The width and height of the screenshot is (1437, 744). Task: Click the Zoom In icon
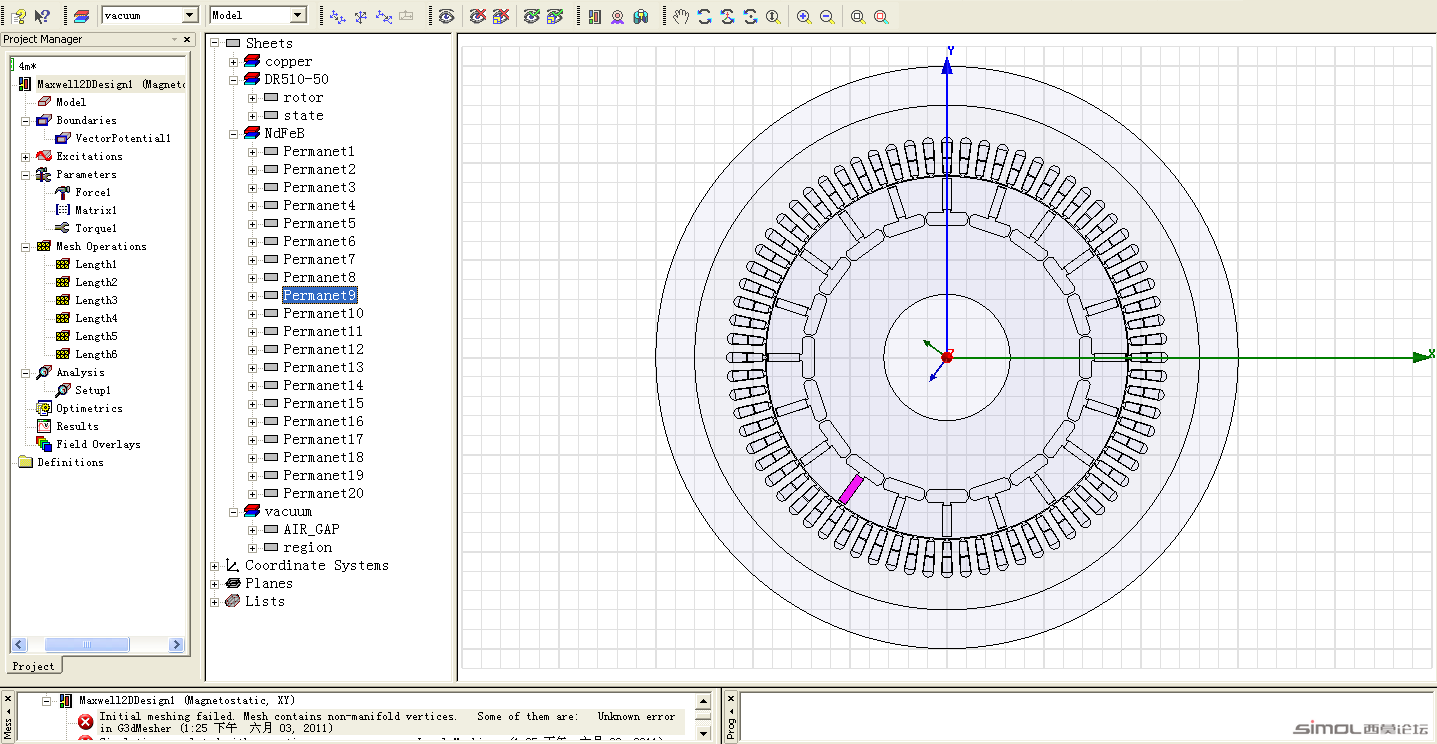click(804, 16)
